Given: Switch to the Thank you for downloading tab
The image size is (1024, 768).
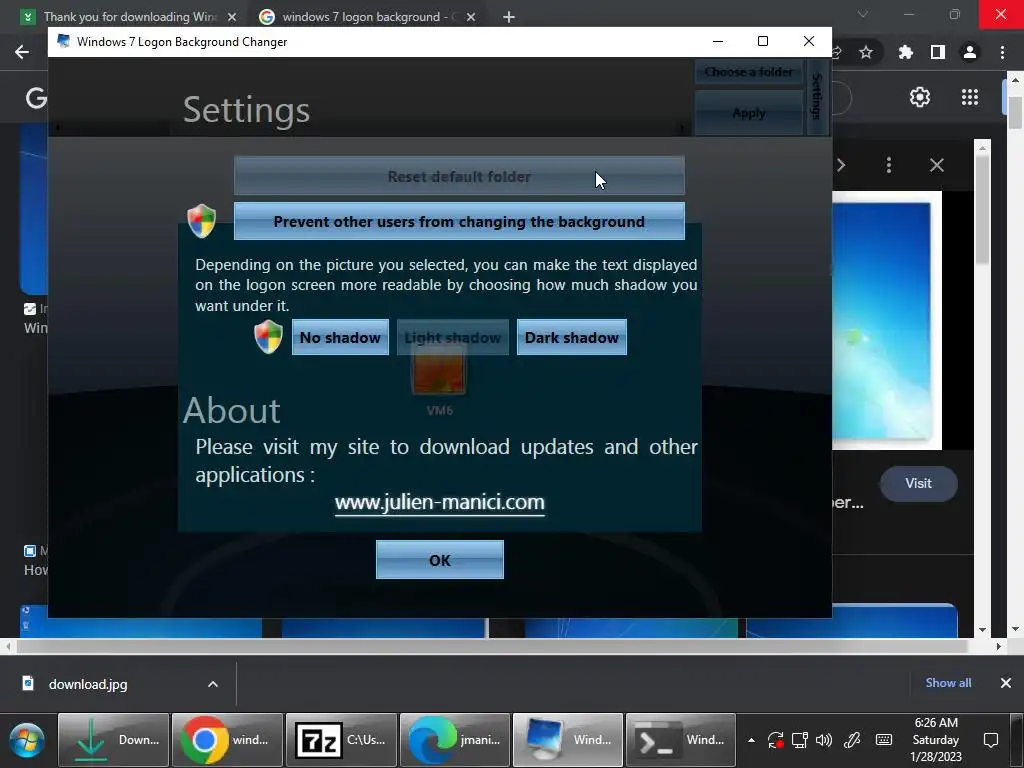Looking at the screenshot, I should pos(130,17).
